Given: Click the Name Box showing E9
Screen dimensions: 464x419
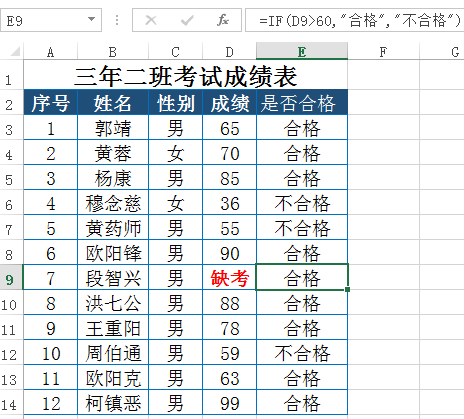Looking at the screenshot, I should point(51,20).
